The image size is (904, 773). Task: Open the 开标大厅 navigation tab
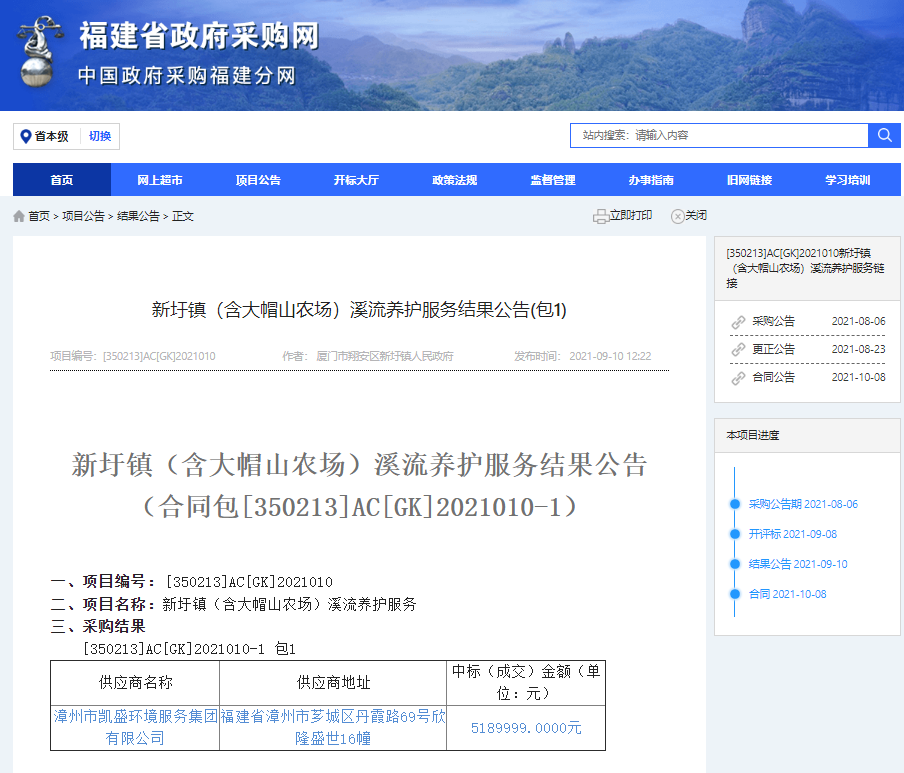(x=356, y=180)
